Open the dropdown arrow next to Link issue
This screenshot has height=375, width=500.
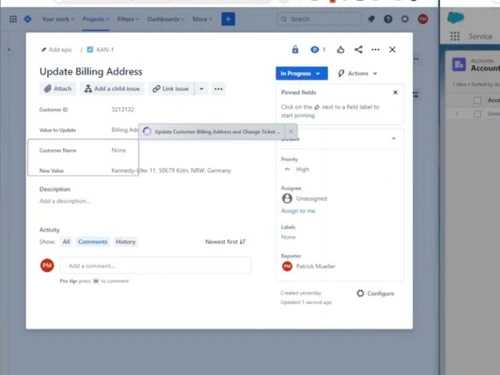tap(202, 89)
